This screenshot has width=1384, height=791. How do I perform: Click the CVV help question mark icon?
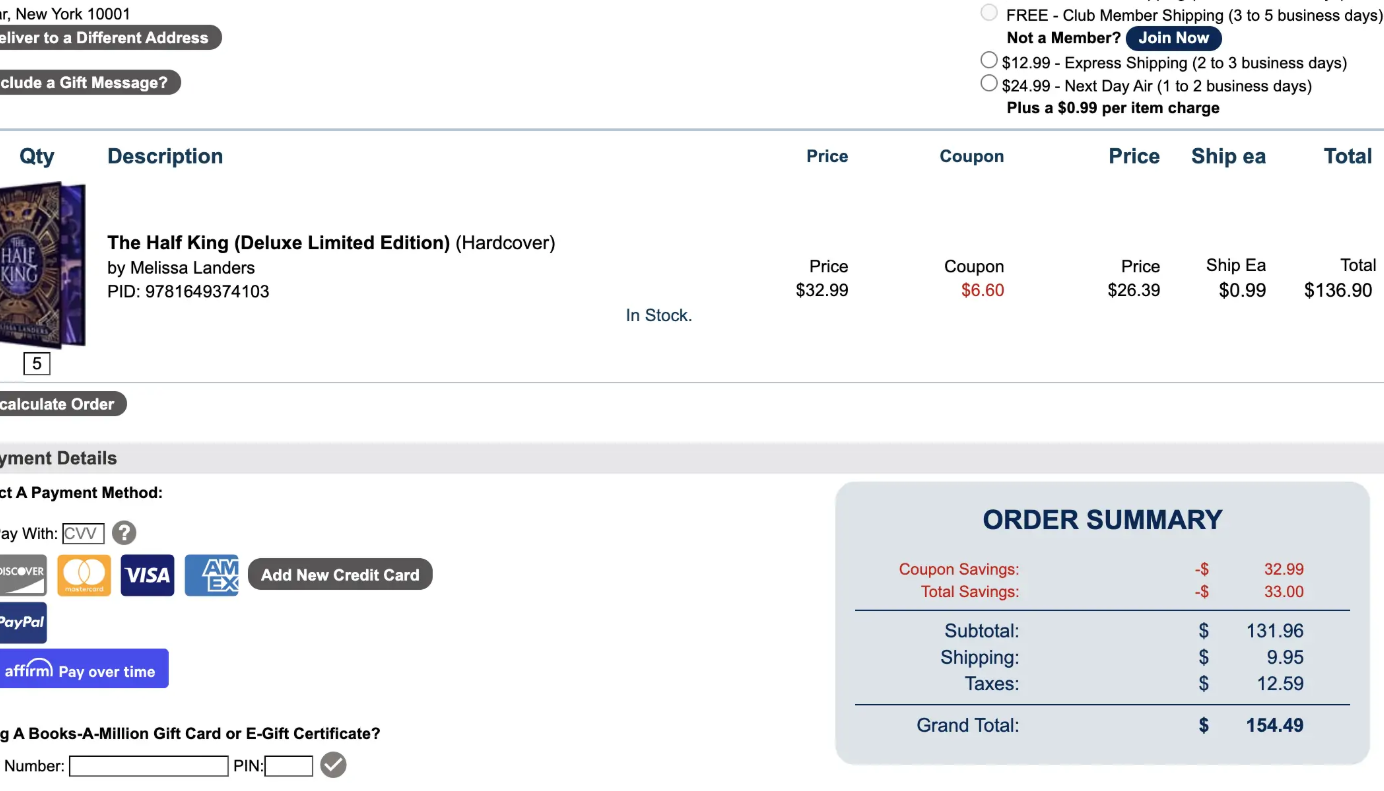point(124,533)
